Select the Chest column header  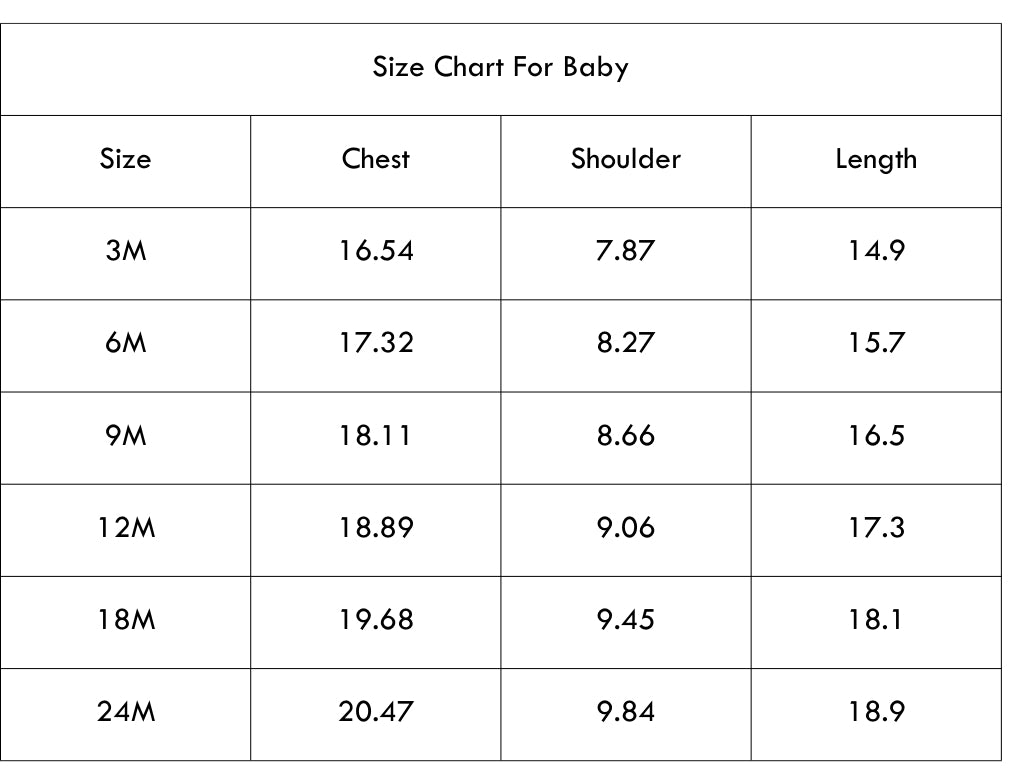coord(376,159)
